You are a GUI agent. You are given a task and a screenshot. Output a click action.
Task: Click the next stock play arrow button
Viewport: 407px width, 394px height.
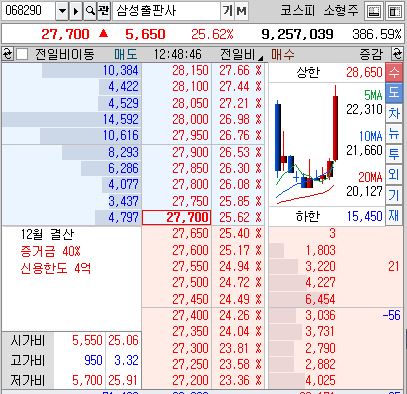[x=76, y=11]
